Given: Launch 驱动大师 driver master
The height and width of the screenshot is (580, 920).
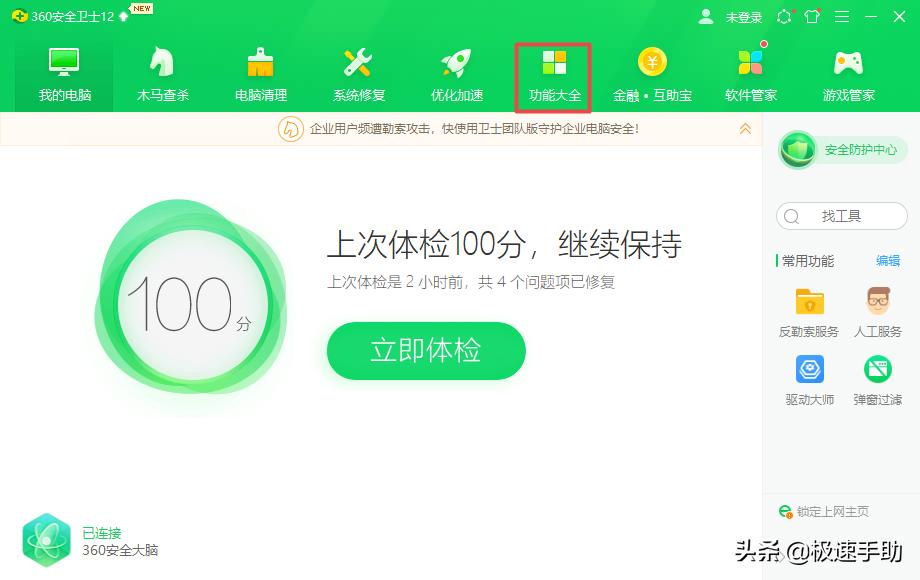Looking at the screenshot, I should click(809, 380).
